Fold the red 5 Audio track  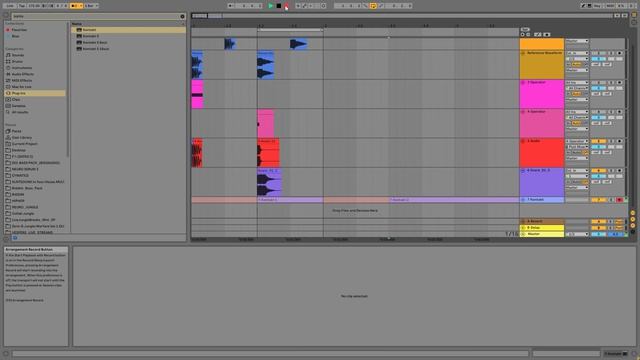pos(523,141)
